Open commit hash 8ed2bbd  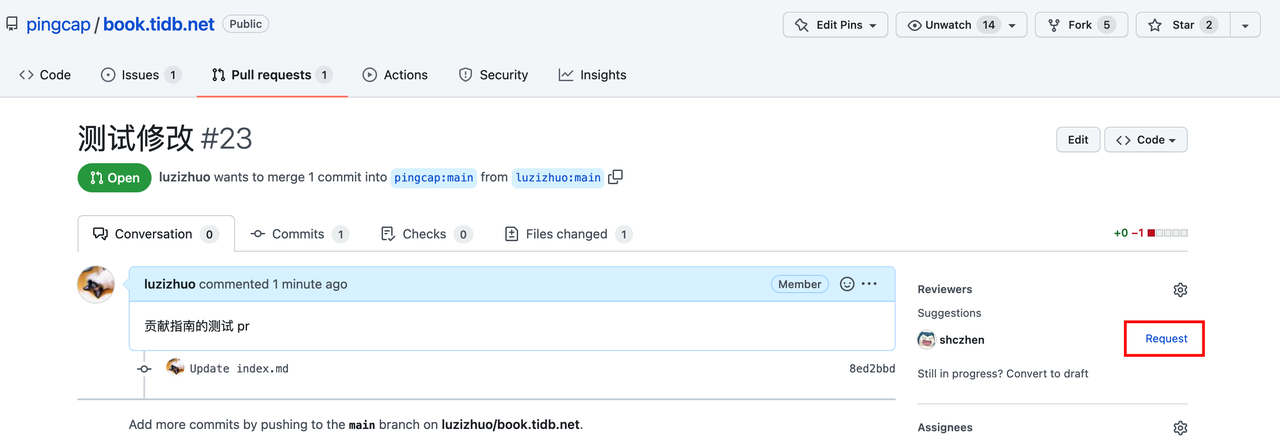coord(872,368)
